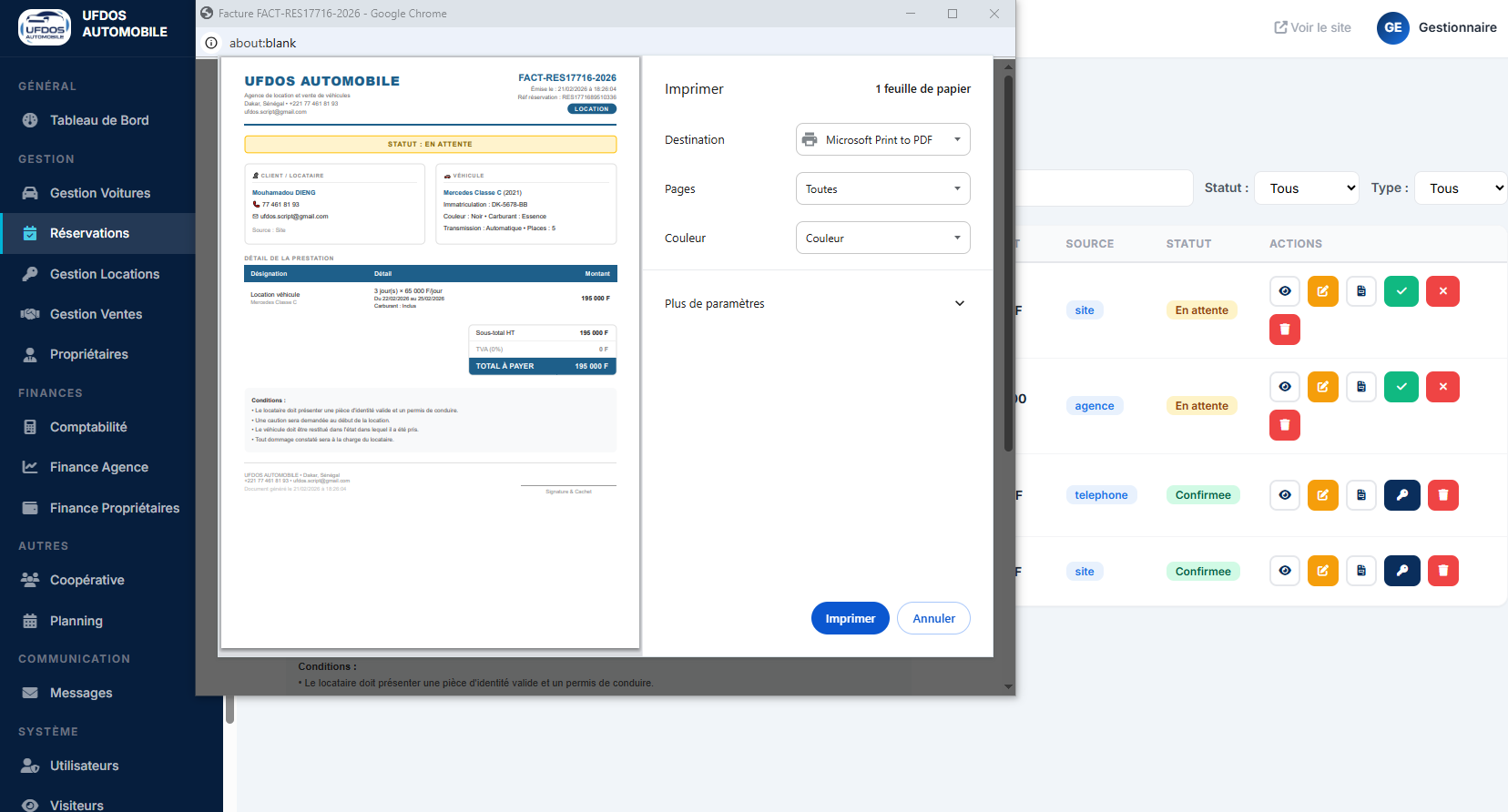This screenshot has height=812, width=1508.
Task: Go to Comptabilité in sidebar menu
Action: tap(88, 427)
